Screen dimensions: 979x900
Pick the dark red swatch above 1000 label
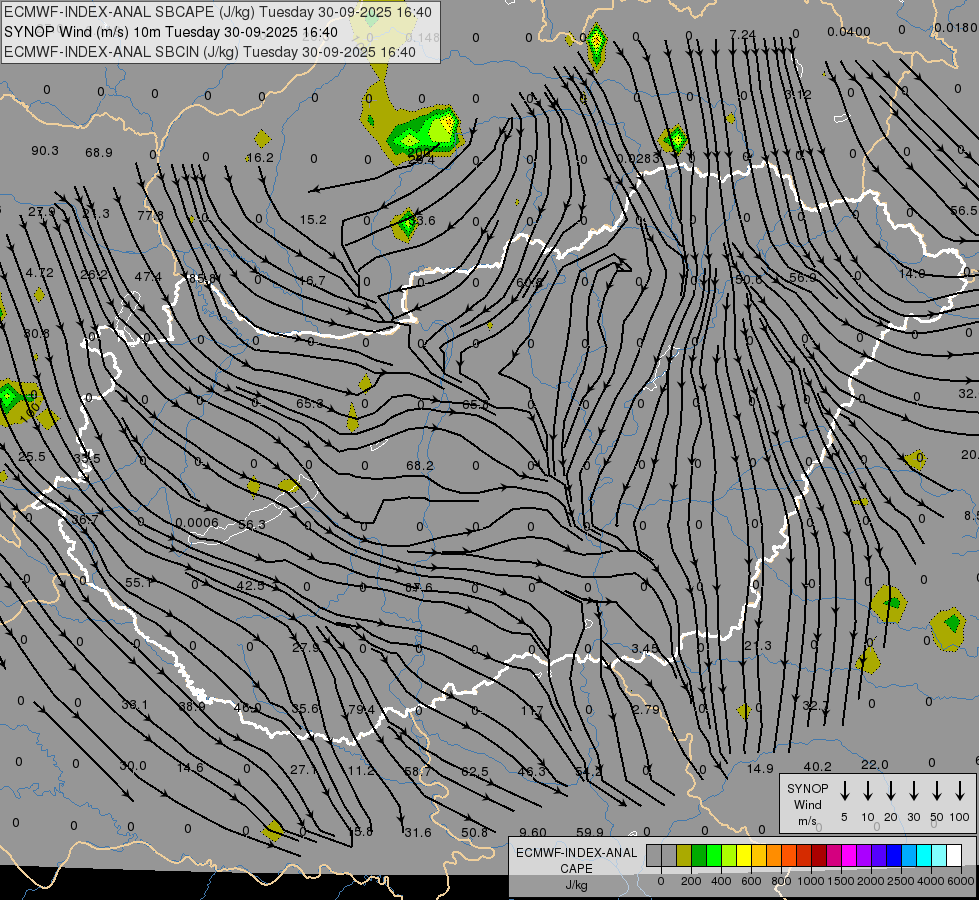819,855
